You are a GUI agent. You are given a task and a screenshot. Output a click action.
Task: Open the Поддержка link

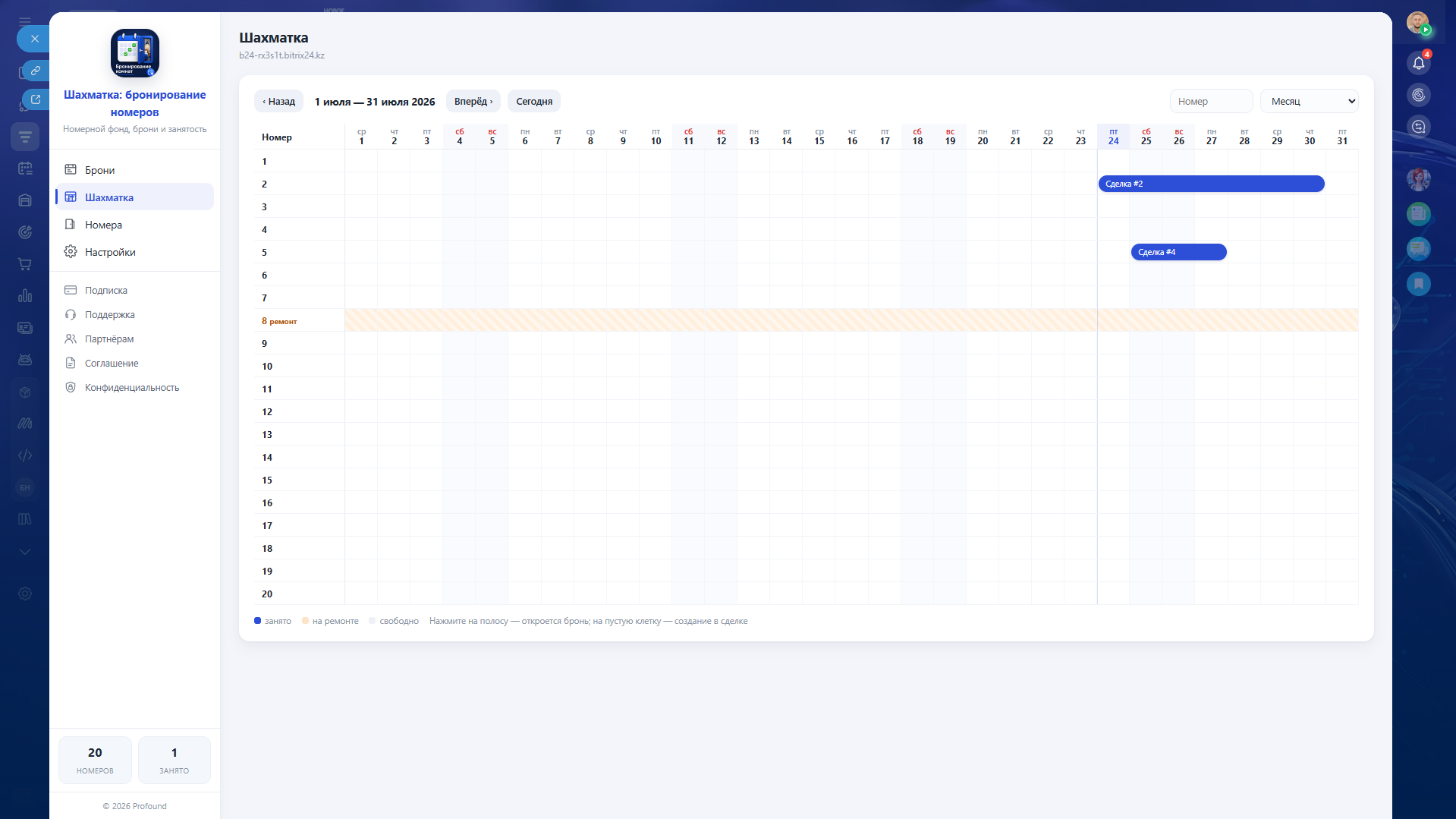pyautogui.click(x=109, y=315)
